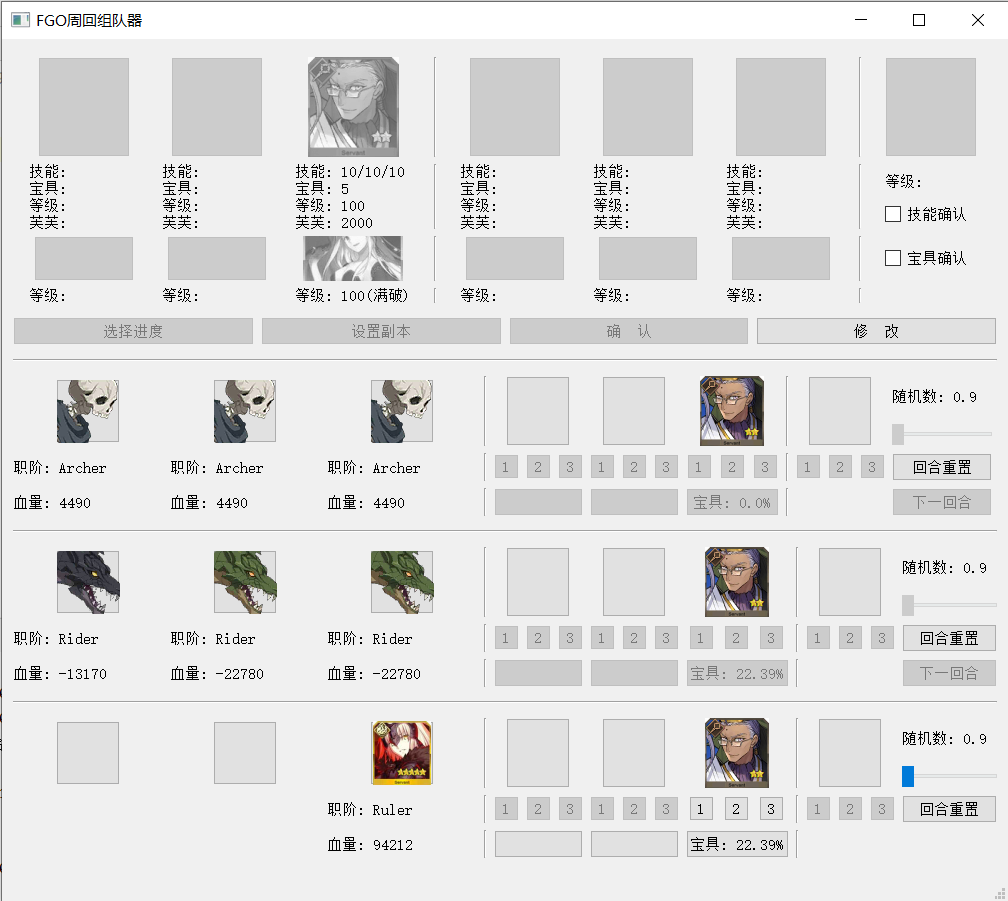Click the servant portrait in round one
This screenshot has width=1008, height=901.
pos(732,411)
